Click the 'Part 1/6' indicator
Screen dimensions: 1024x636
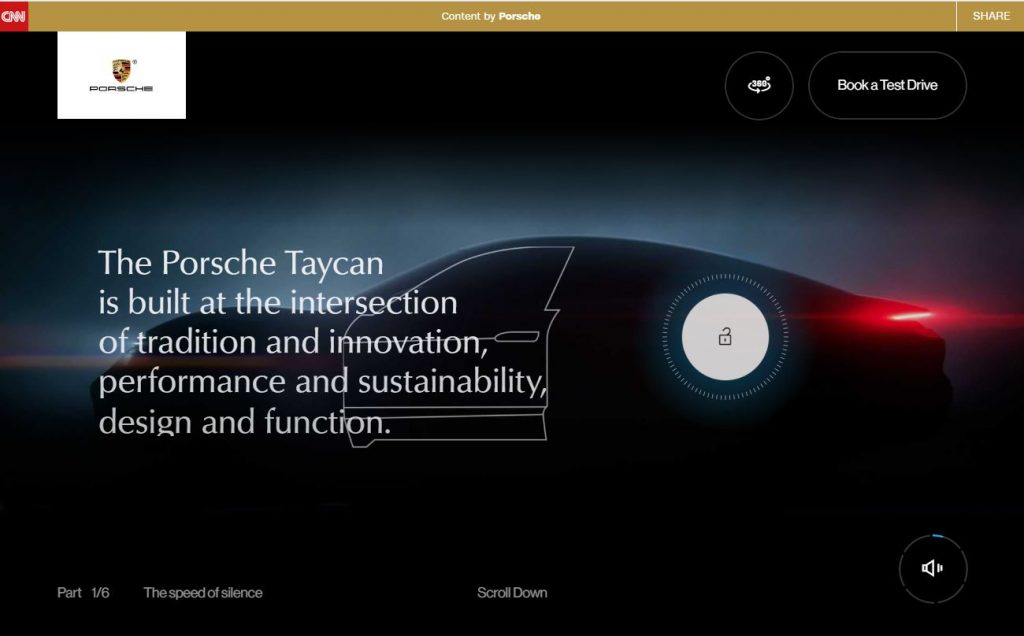(x=83, y=593)
